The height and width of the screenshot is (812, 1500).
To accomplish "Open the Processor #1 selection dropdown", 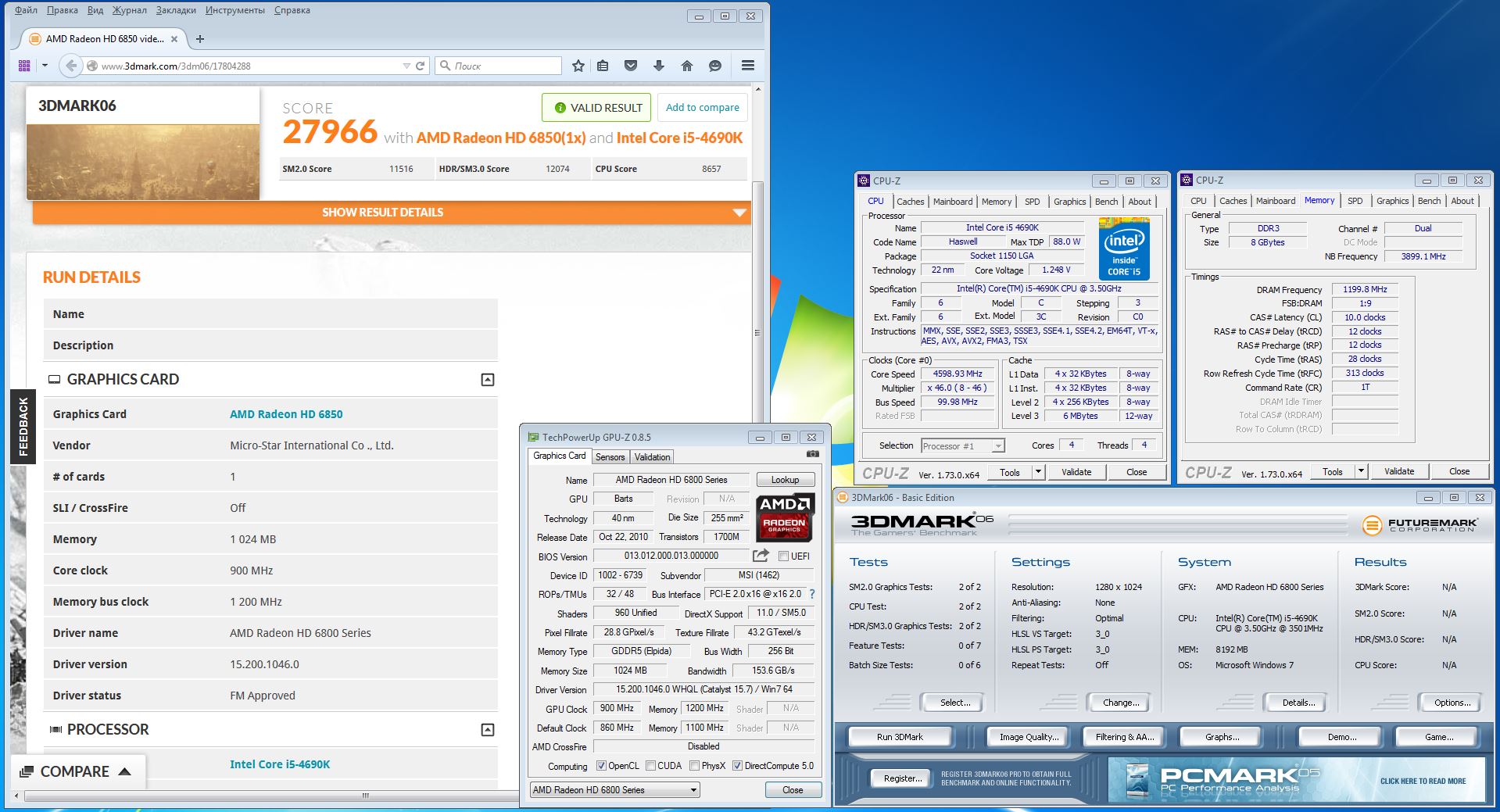I will [962, 446].
